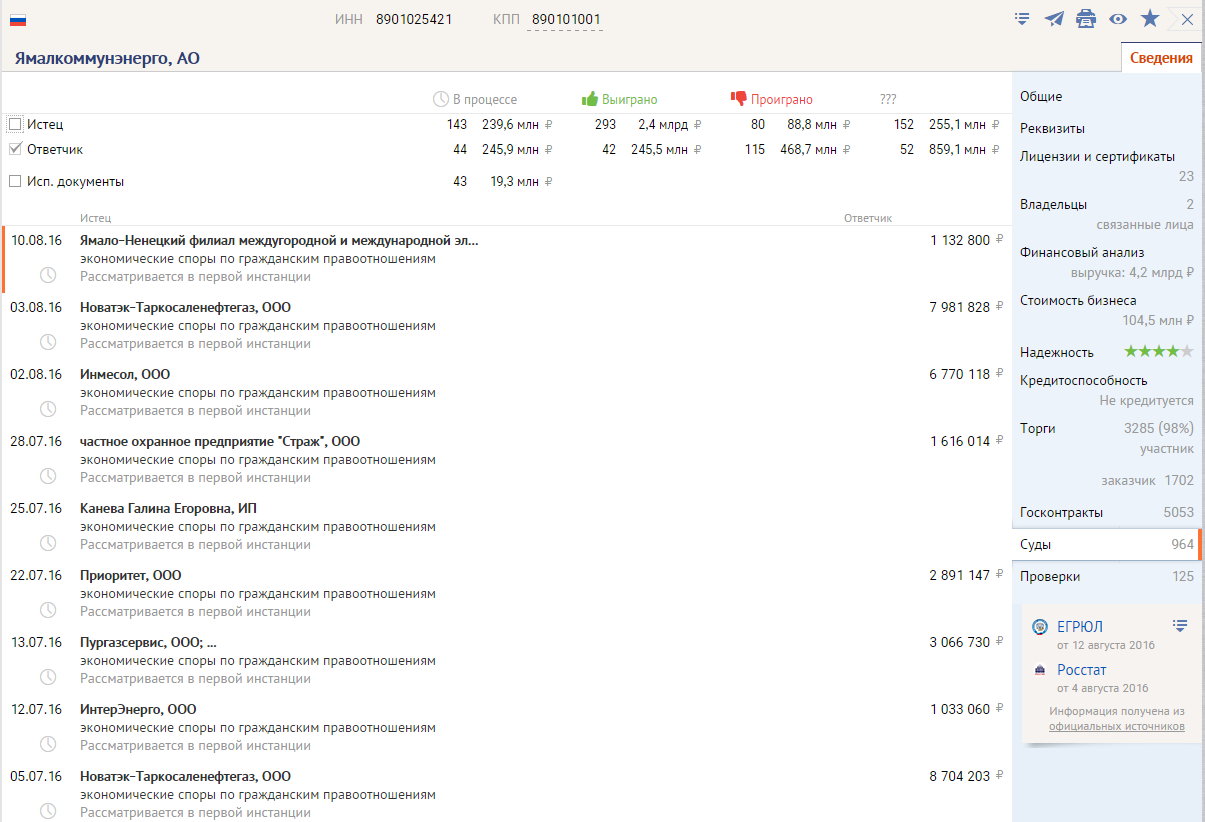Open the Росстат link
The image size is (1205, 822).
[x=1081, y=670]
